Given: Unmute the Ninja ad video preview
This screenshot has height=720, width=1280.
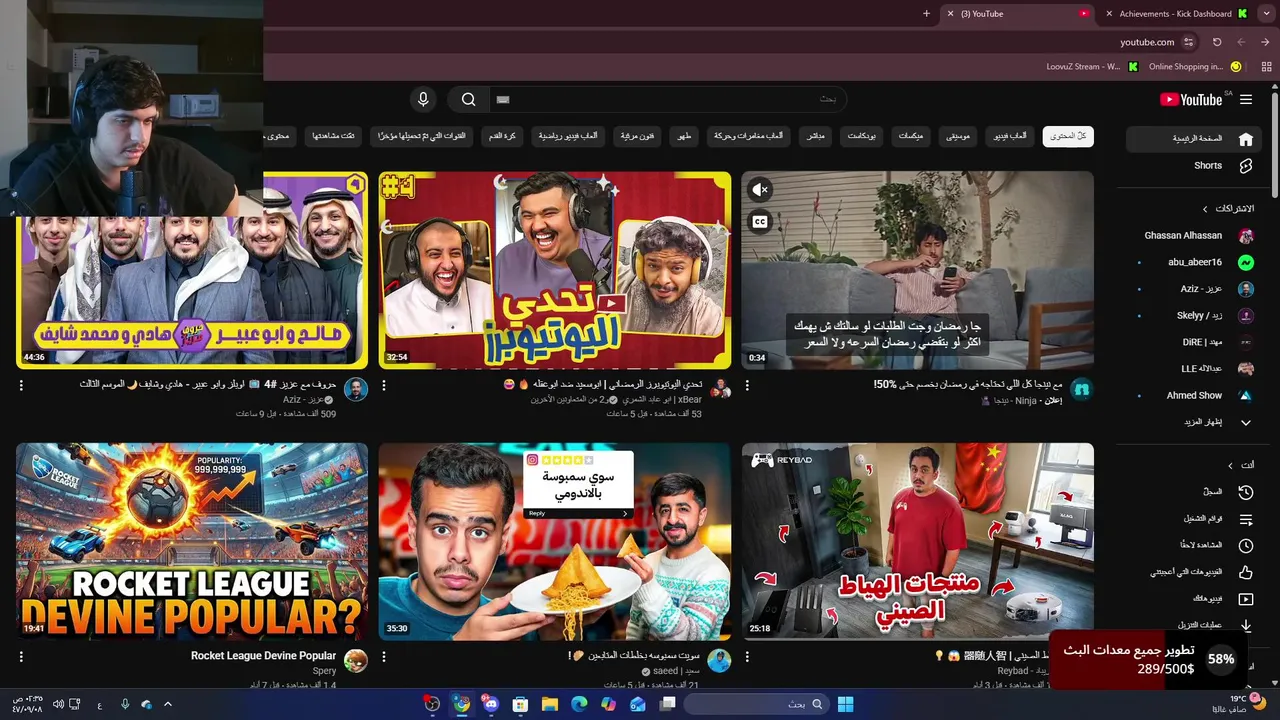Looking at the screenshot, I should coord(760,189).
